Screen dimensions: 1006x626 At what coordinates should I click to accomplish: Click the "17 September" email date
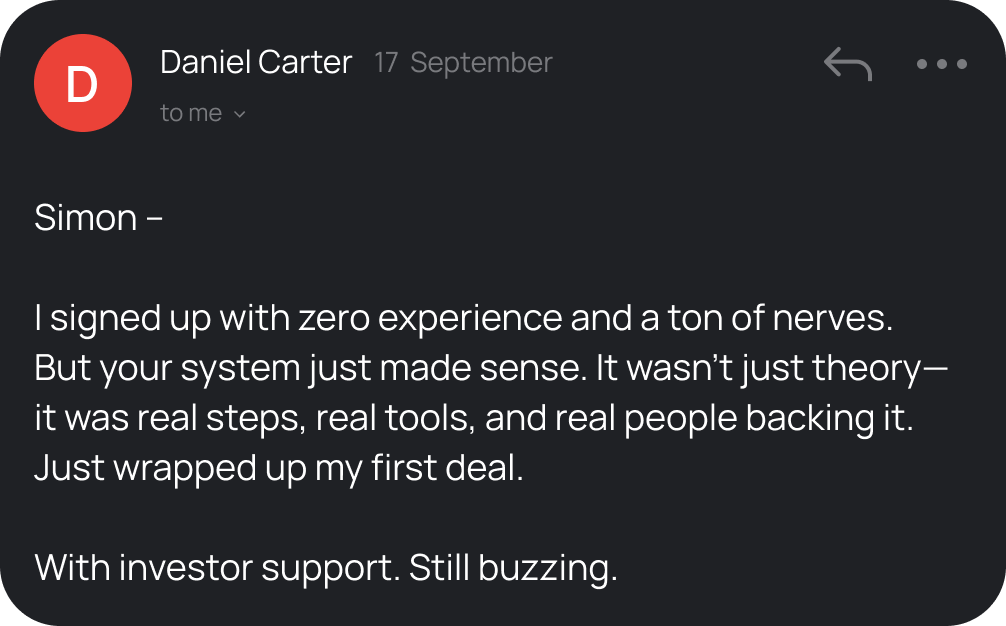tap(463, 63)
